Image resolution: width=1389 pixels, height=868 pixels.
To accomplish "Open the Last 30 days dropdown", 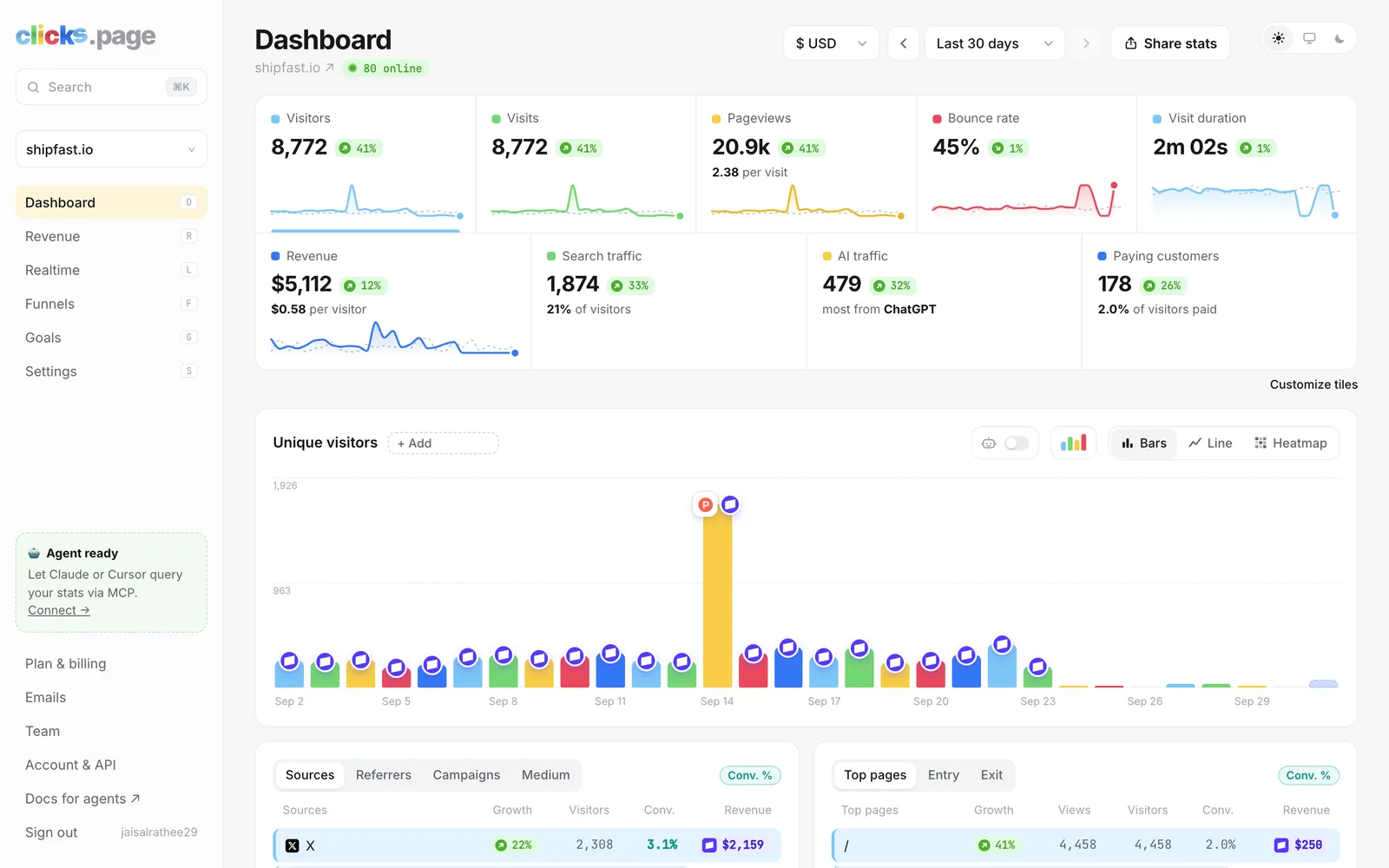I will coord(995,43).
